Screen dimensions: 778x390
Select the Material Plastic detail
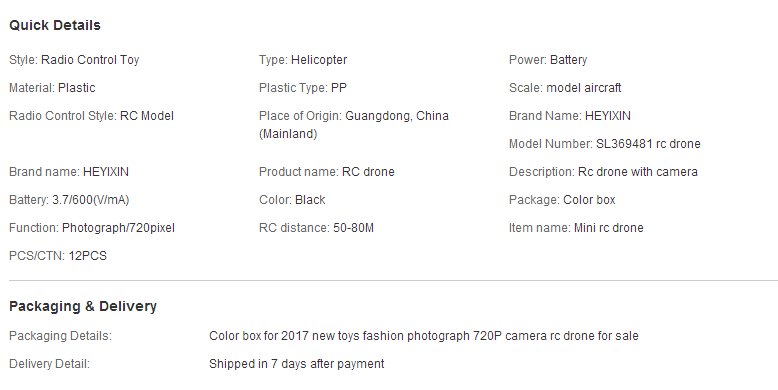coord(52,88)
